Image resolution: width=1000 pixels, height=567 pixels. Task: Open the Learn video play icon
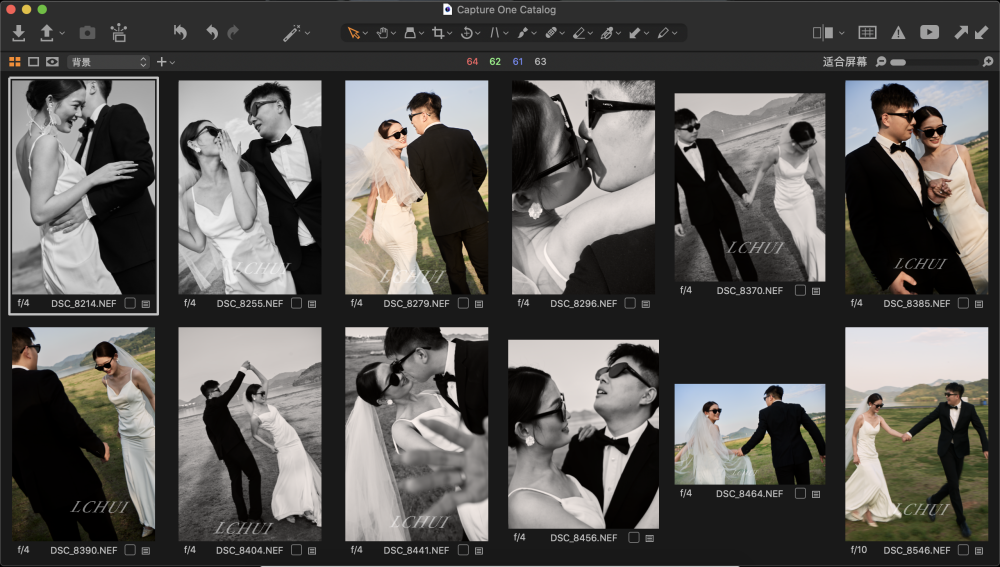pos(929,33)
